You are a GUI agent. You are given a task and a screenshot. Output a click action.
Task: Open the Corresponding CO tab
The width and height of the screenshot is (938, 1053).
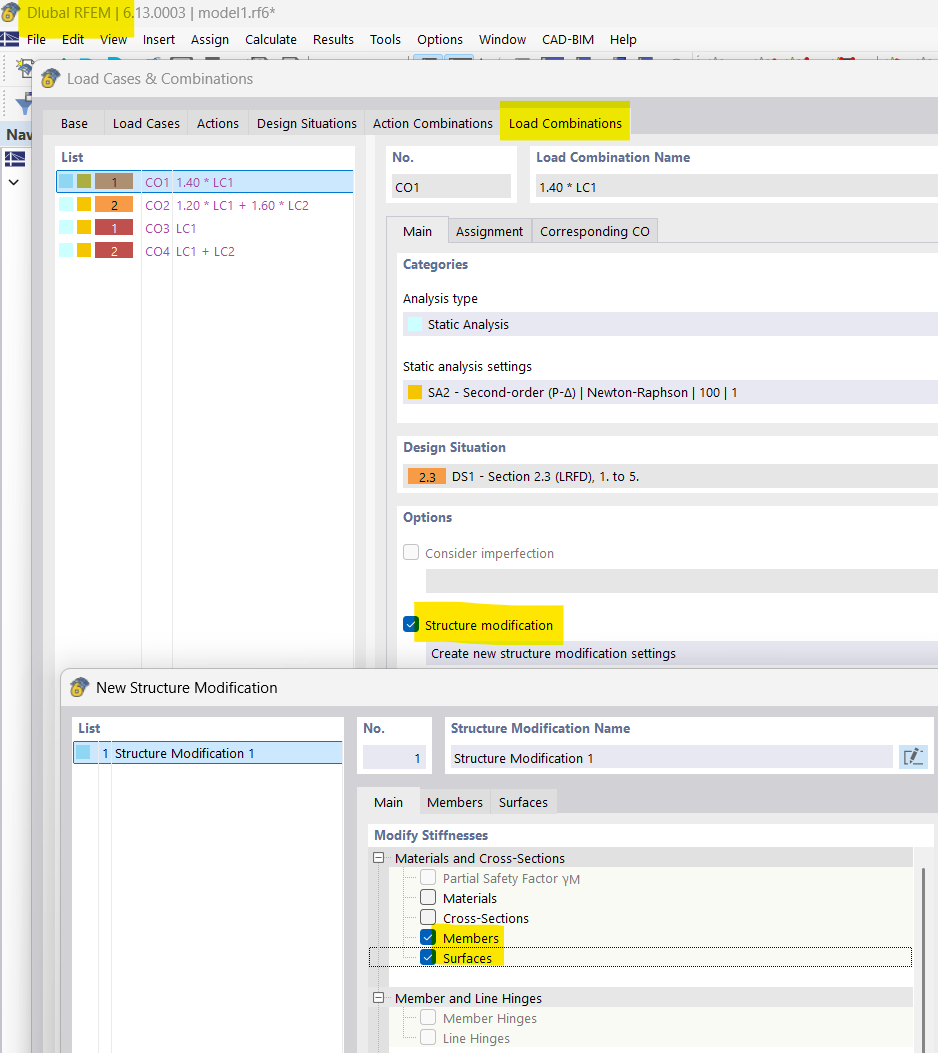594,231
